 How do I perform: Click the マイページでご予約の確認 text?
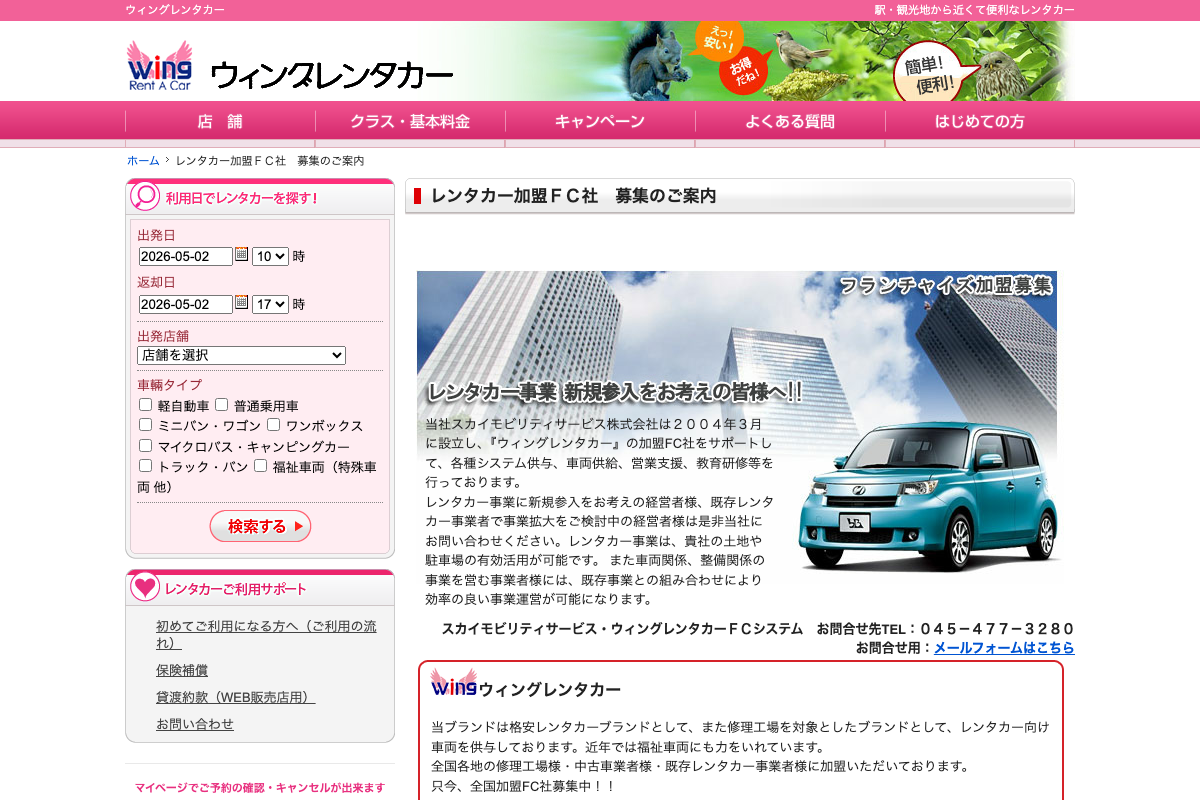pyautogui.click(x=260, y=788)
